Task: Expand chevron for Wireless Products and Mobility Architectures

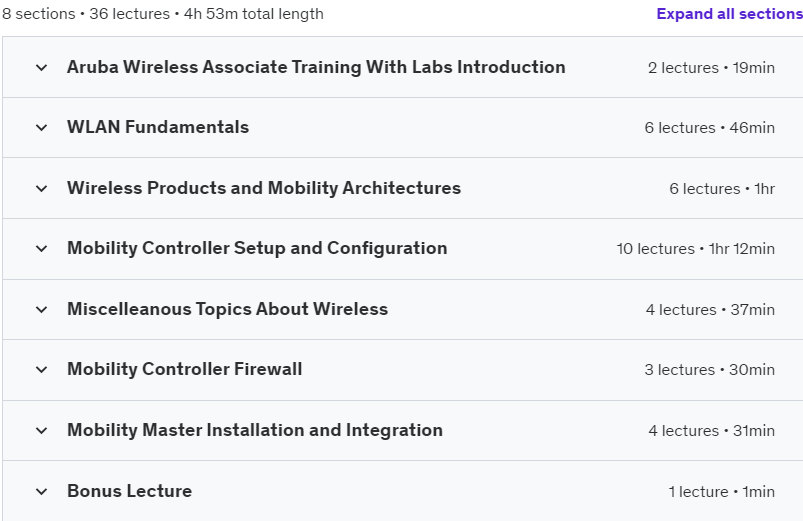Action: [x=41, y=189]
